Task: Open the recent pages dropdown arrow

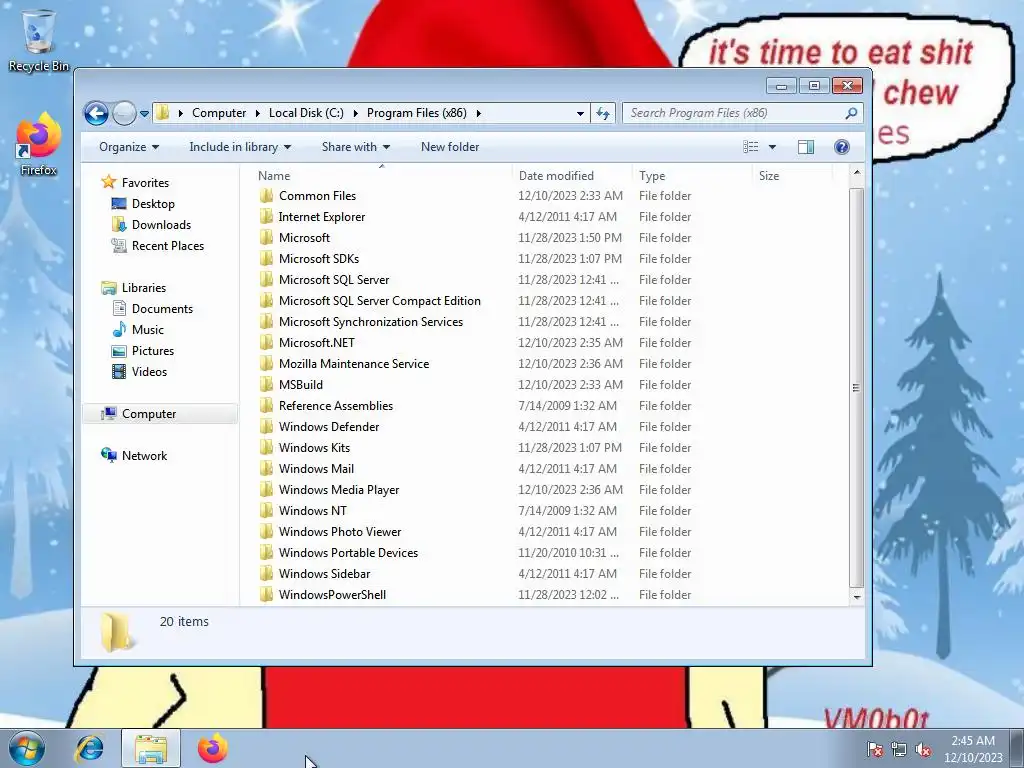Action: tap(144, 114)
